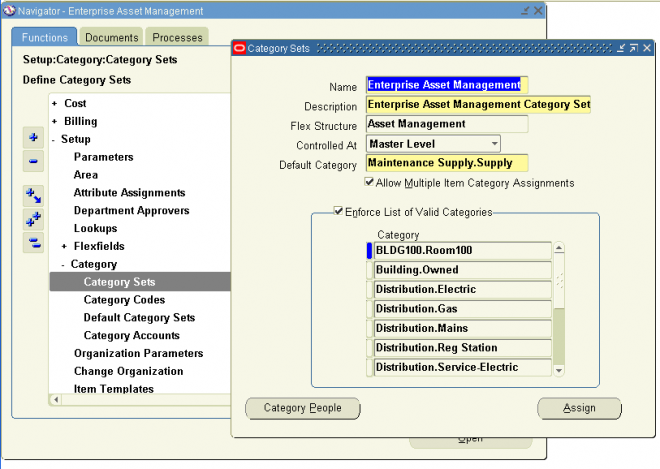This screenshot has height=469, width=660.
Task: Switch to the Documents tab
Action: (x=112, y=37)
